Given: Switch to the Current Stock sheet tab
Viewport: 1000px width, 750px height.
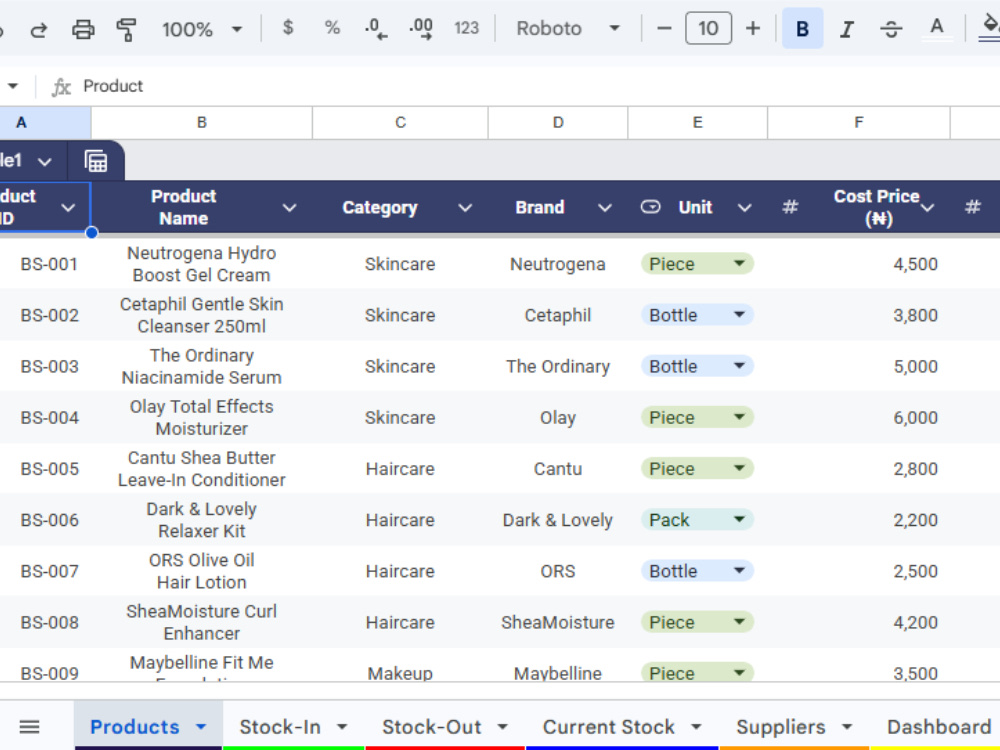Looking at the screenshot, I should pyautogui.click(x=608, y=726).
